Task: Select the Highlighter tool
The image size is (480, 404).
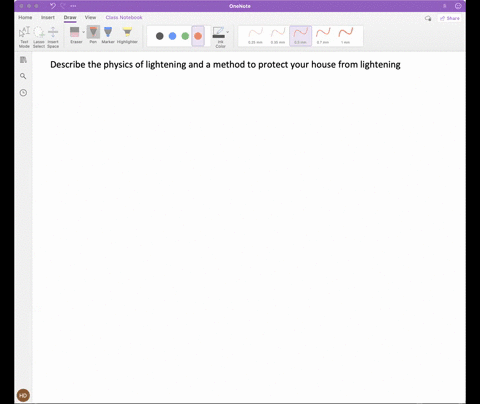Action: pyautogui.click(x=127, y=35)
